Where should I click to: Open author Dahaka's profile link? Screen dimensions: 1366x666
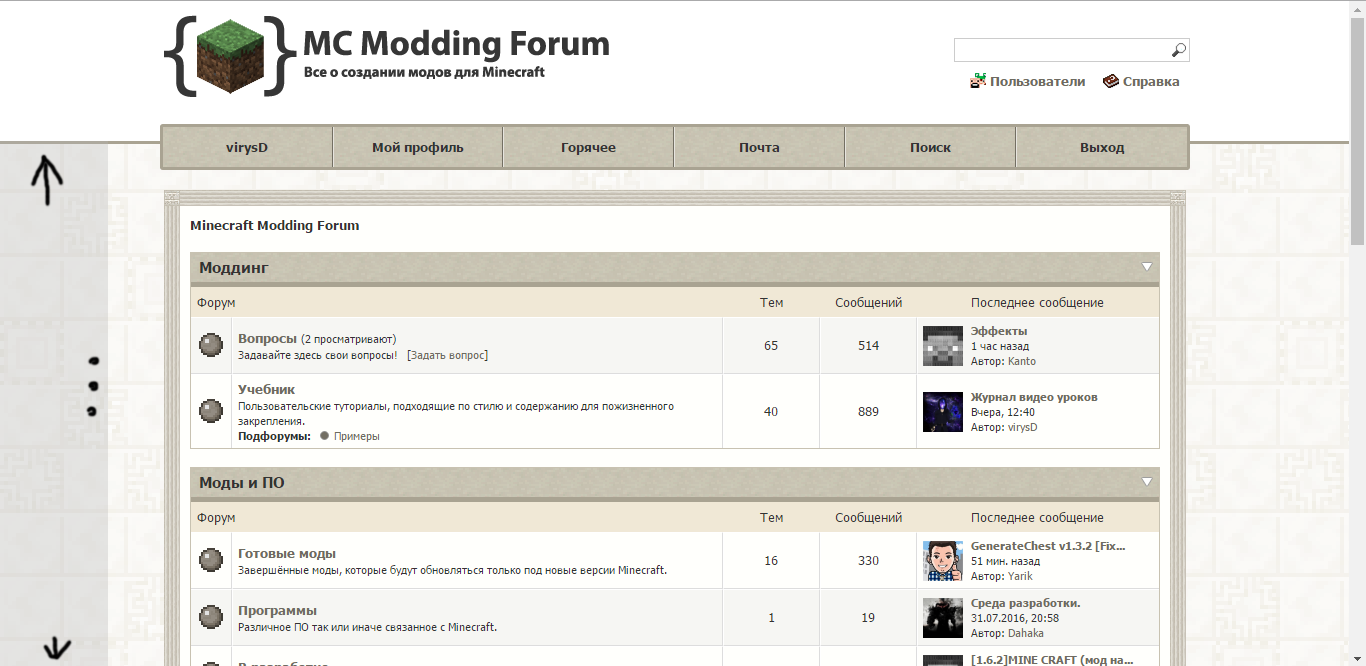pyautogui.click(x=1026, y=633)
